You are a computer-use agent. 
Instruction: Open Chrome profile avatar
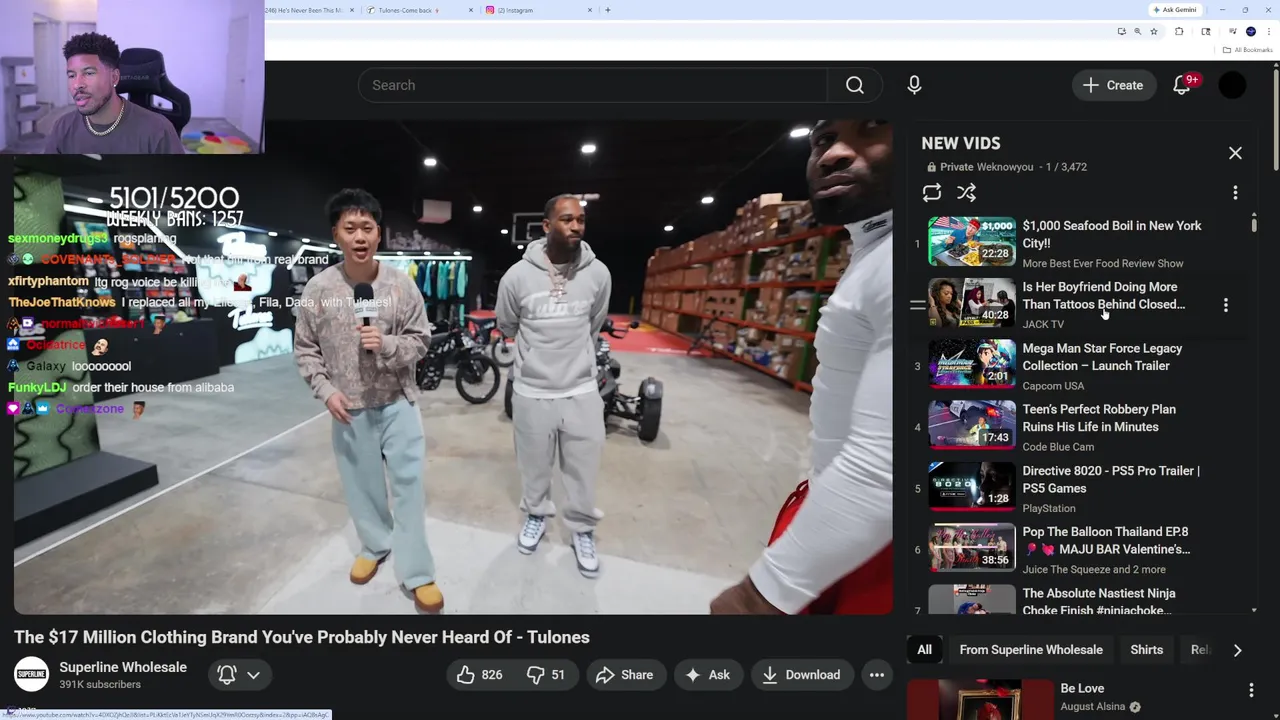(x=1251, y=32)
